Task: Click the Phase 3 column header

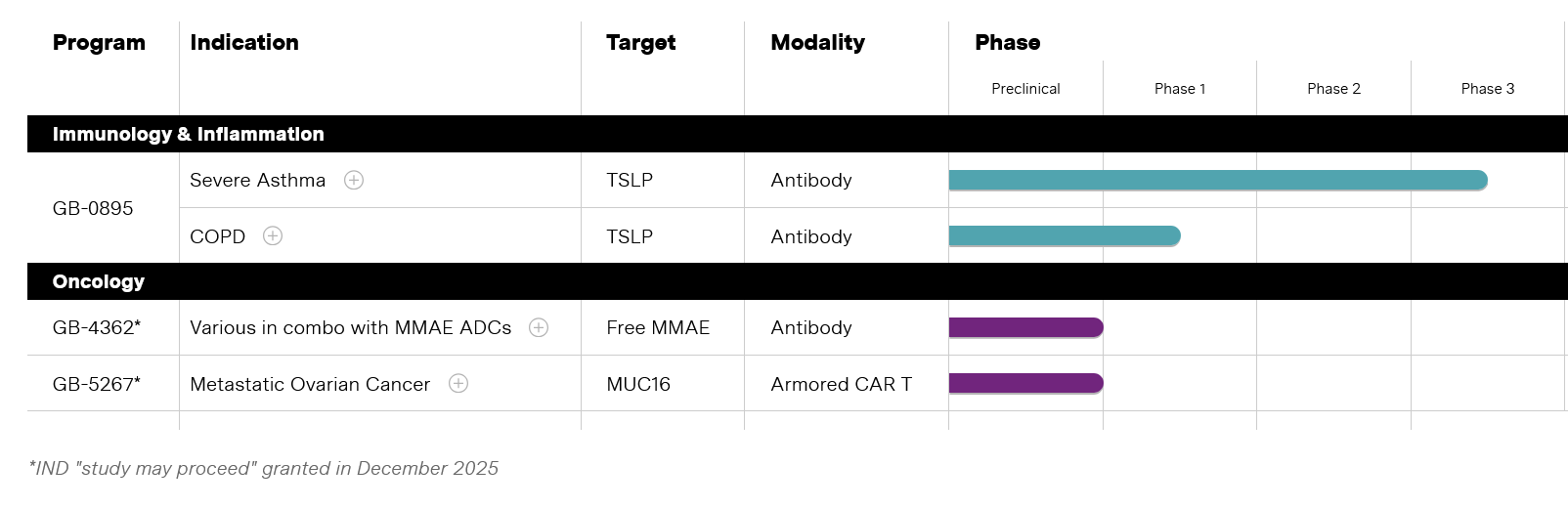Action: point(1487,89)
